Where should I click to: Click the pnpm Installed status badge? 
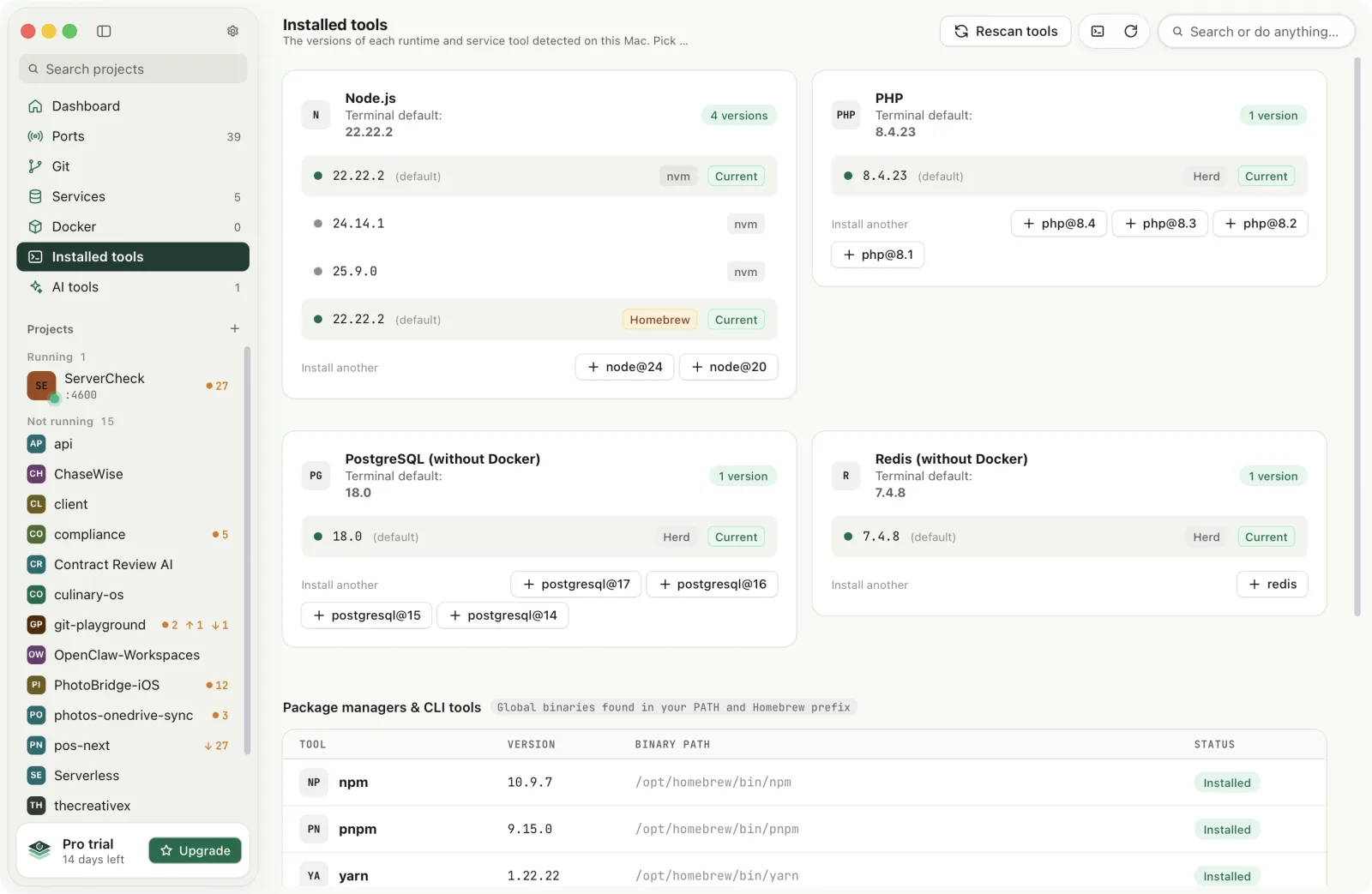(x=1227, y=830)
